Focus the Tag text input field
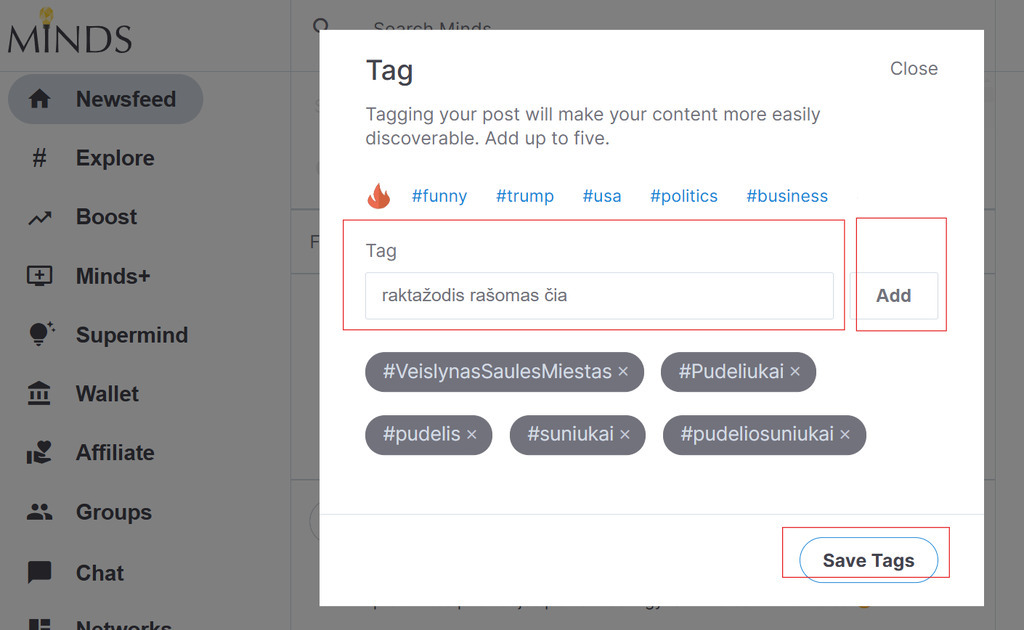Screen dimensions: 1024x630 pyautogui.click(x=599, y=296)
